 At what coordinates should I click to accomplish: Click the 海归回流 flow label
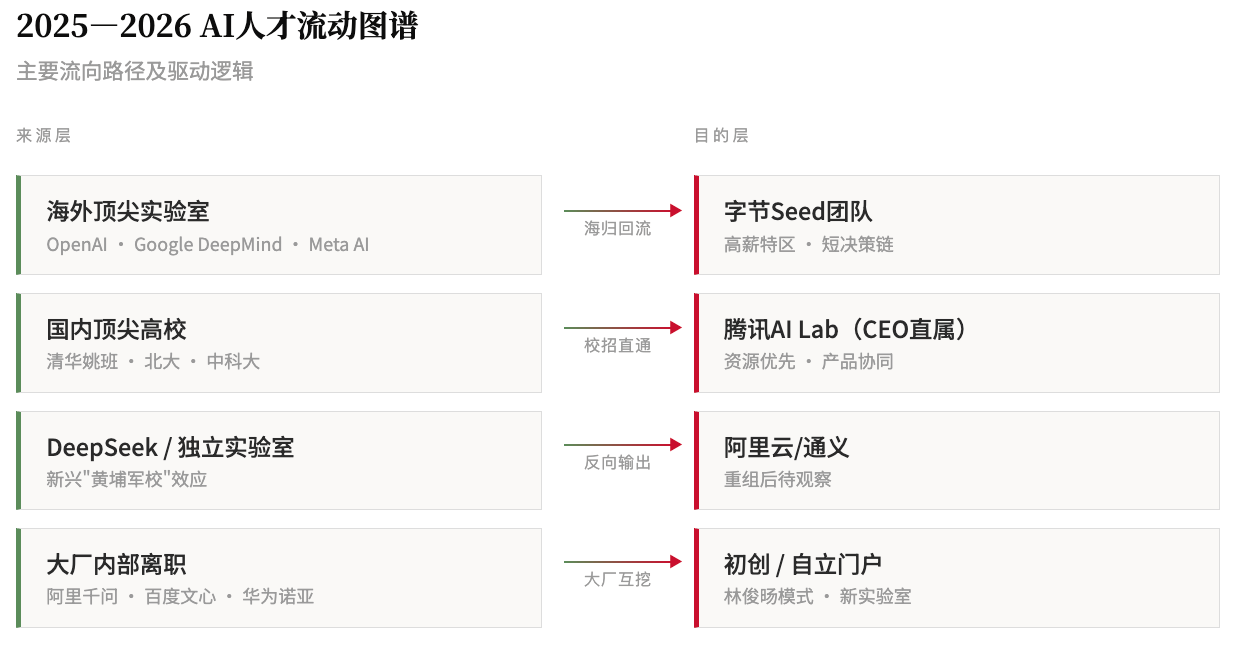[618, 229]
